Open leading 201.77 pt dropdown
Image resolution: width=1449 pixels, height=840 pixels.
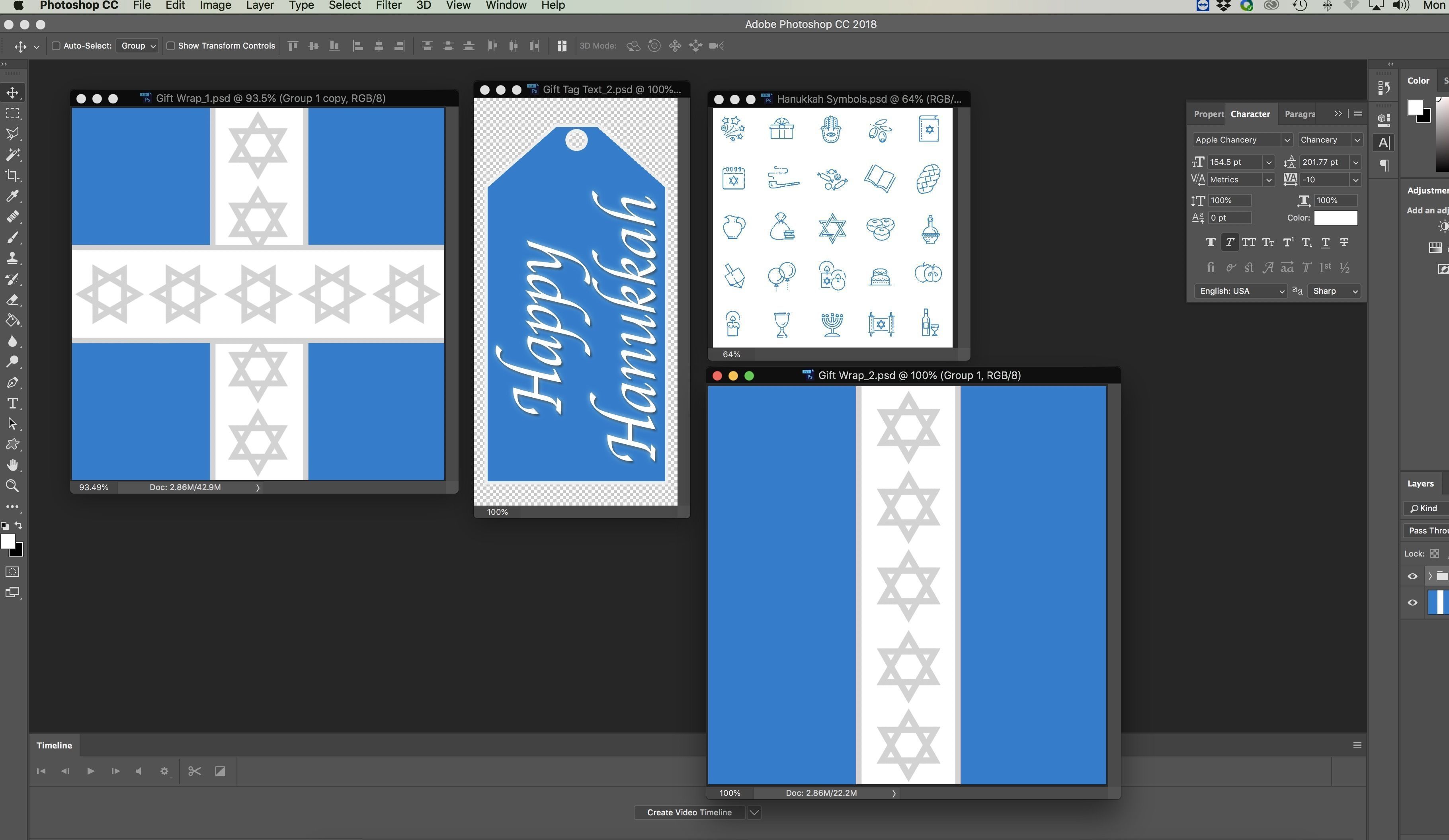coord(1355,162)
